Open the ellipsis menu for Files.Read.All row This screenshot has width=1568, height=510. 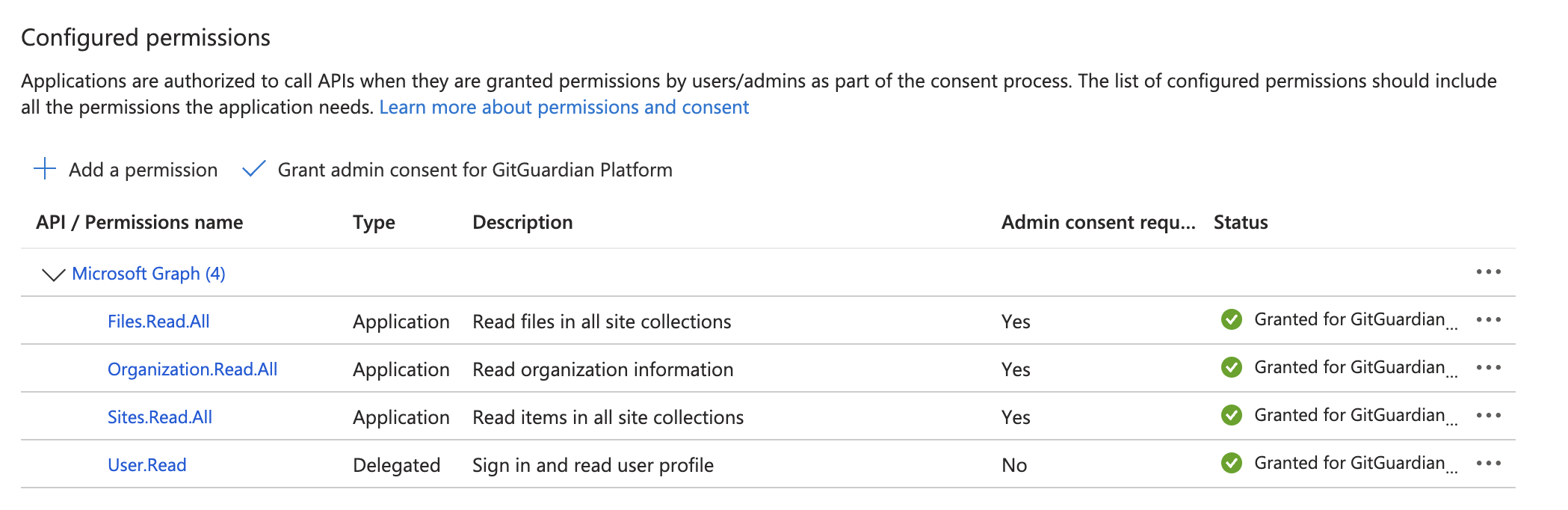(1488, 320)
